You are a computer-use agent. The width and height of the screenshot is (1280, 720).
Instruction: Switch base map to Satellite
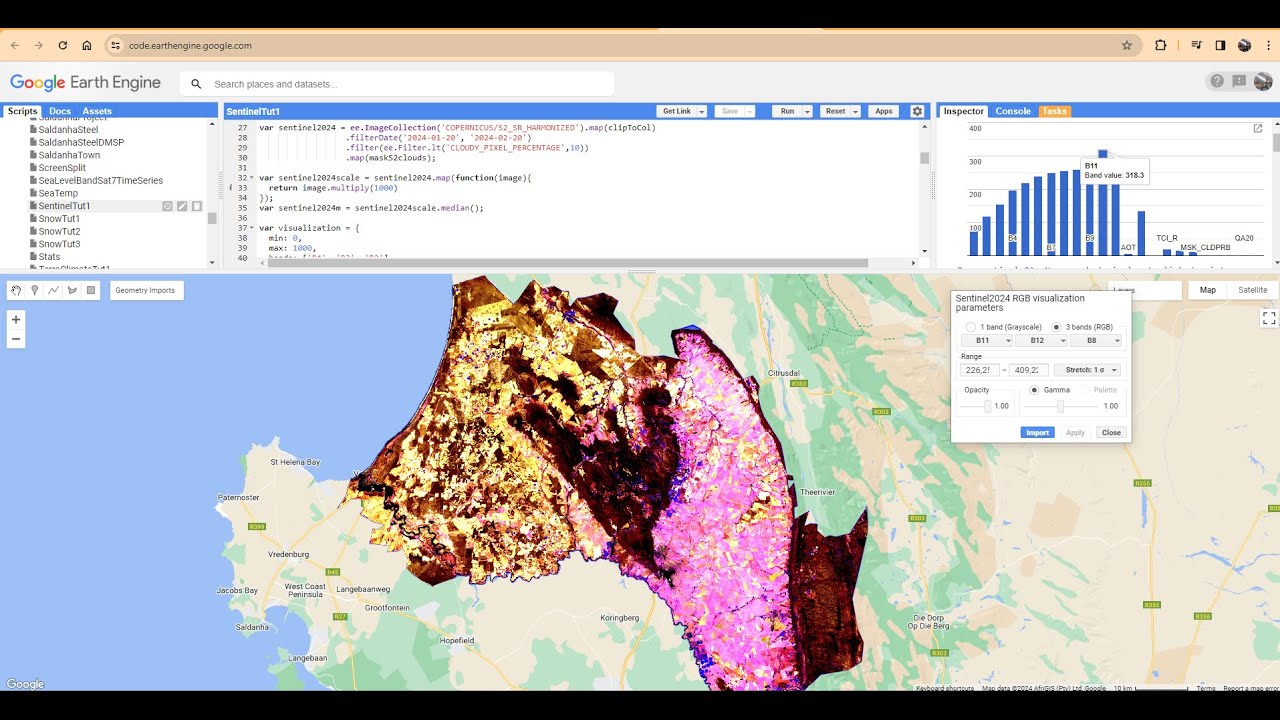point(1252,290)
